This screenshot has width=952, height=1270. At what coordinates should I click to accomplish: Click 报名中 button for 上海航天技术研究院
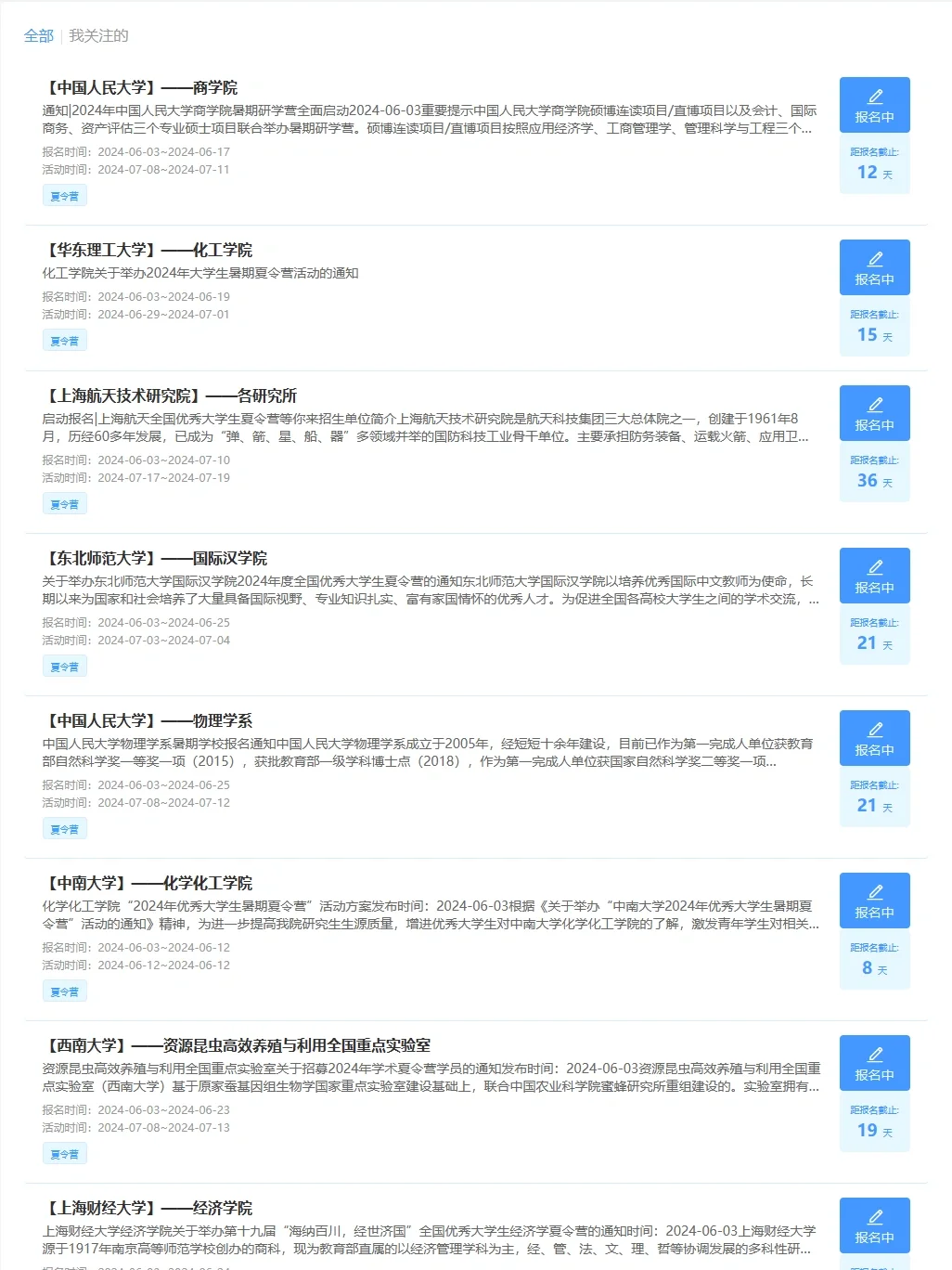click(875, 413)
